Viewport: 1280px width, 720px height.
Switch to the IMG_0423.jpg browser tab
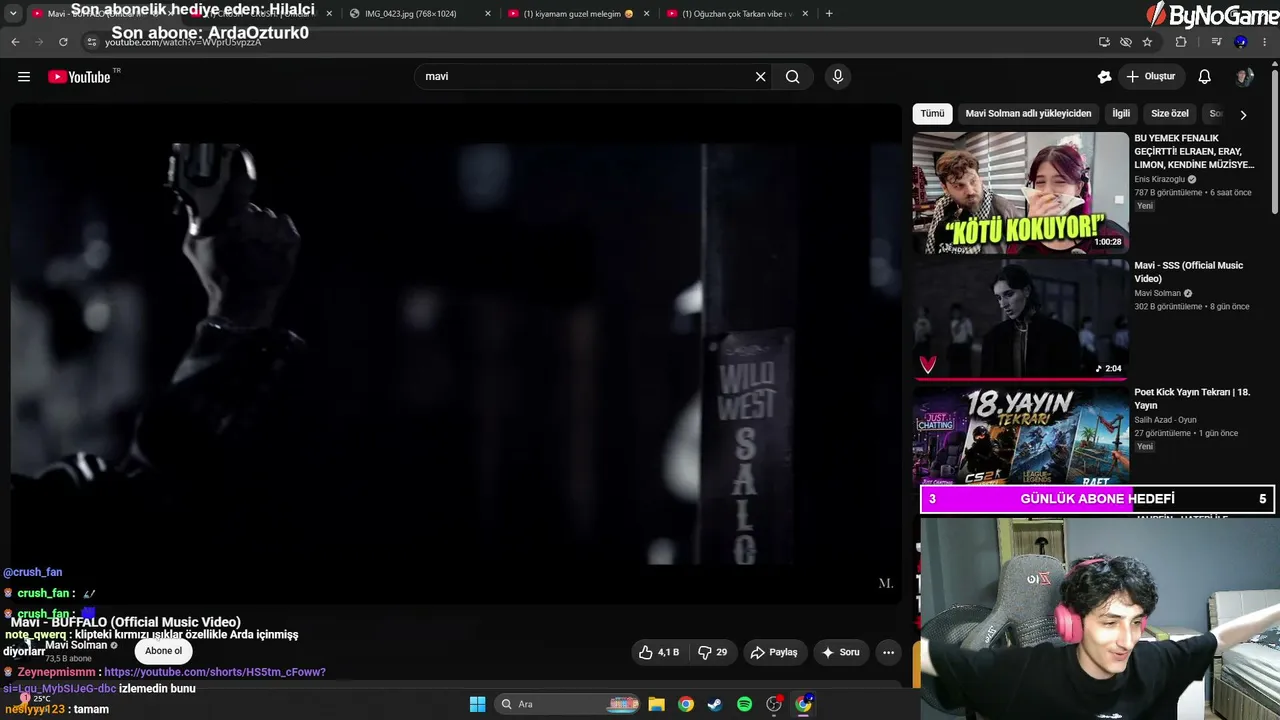point(420,14)
